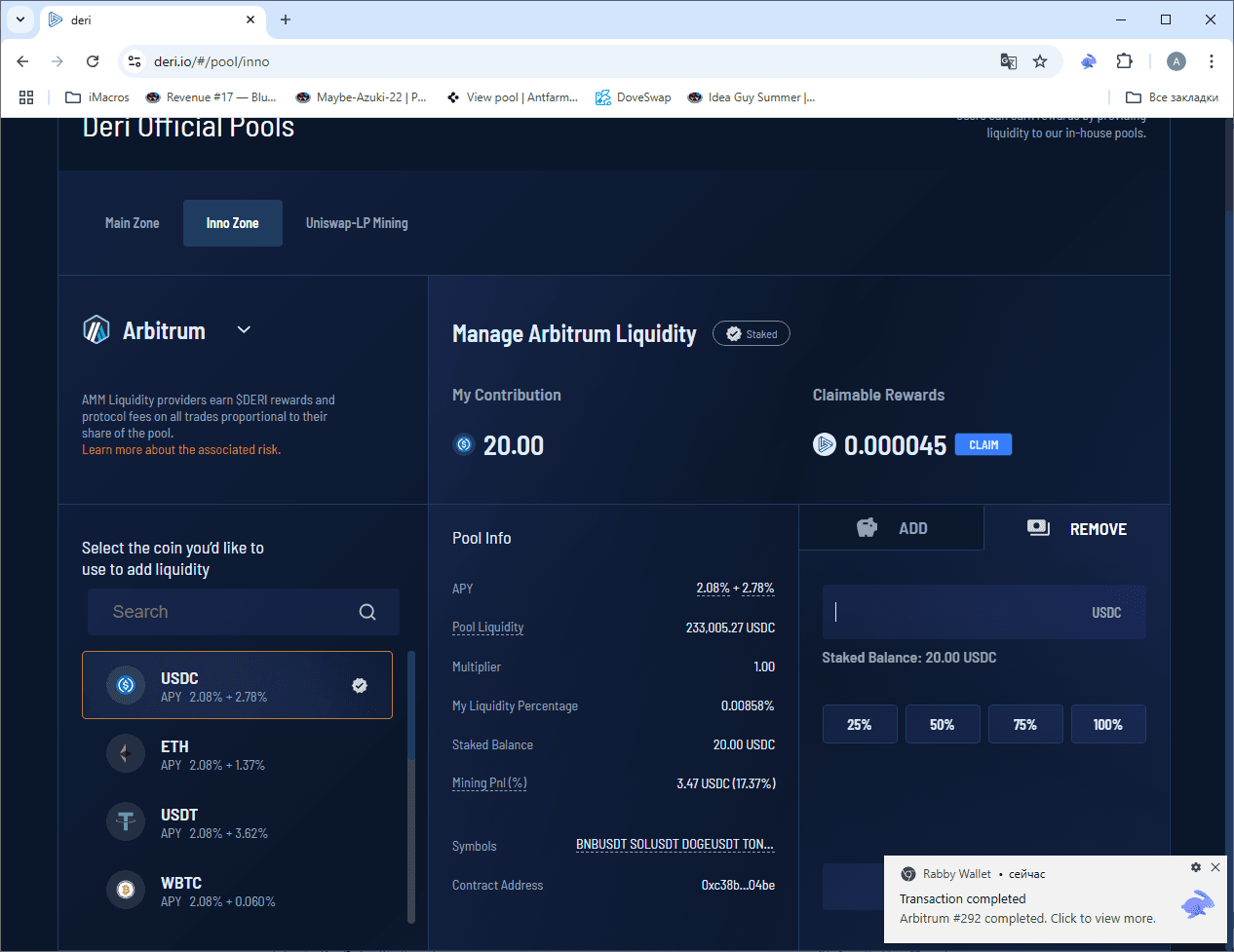This screenshot has width=1234, height=952.
Task: Close the Rabby Wallet notification
Action: [1215, 867]
